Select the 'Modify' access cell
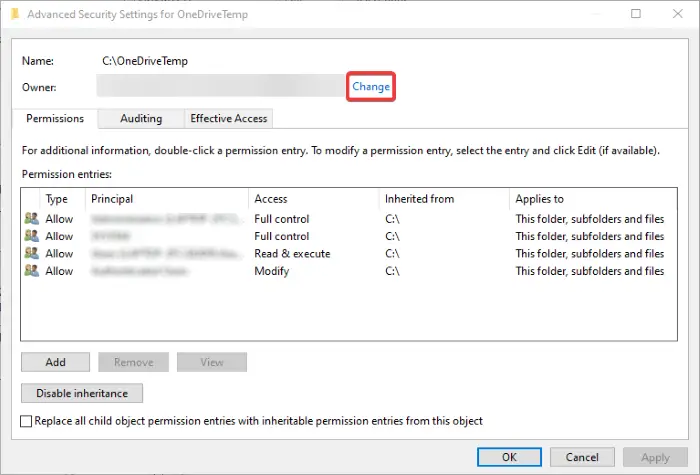 click(271, 271)
